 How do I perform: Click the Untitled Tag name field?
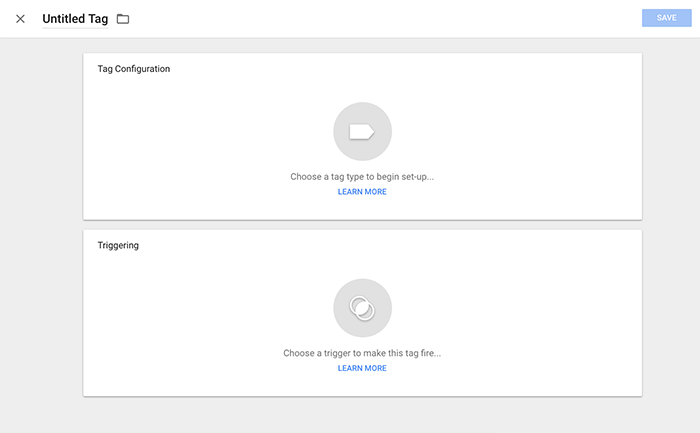75,19
